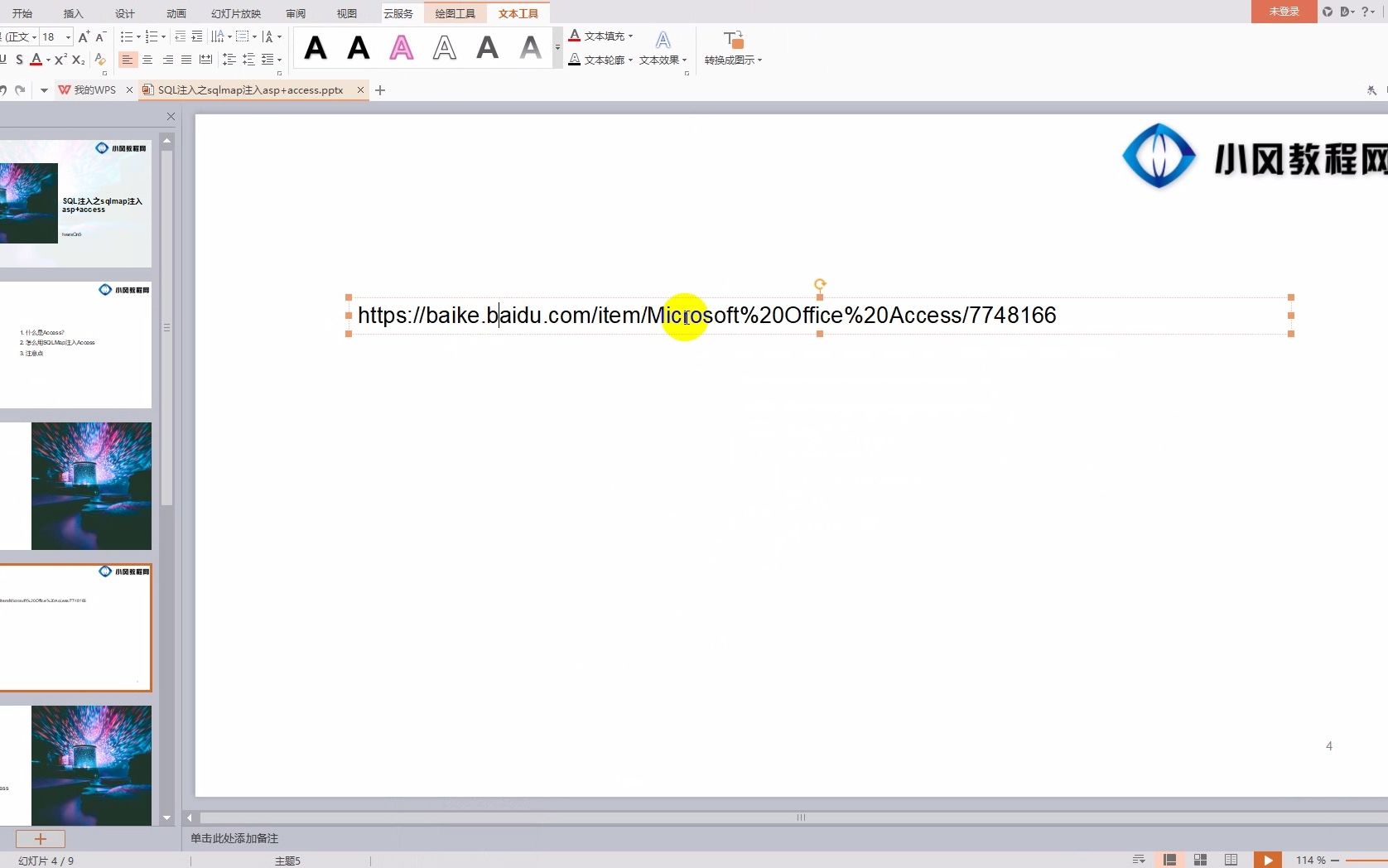Open the 幻灯片放映 ribbon tab
Screen dimensions: 1388x868
(x=236, y=13)
